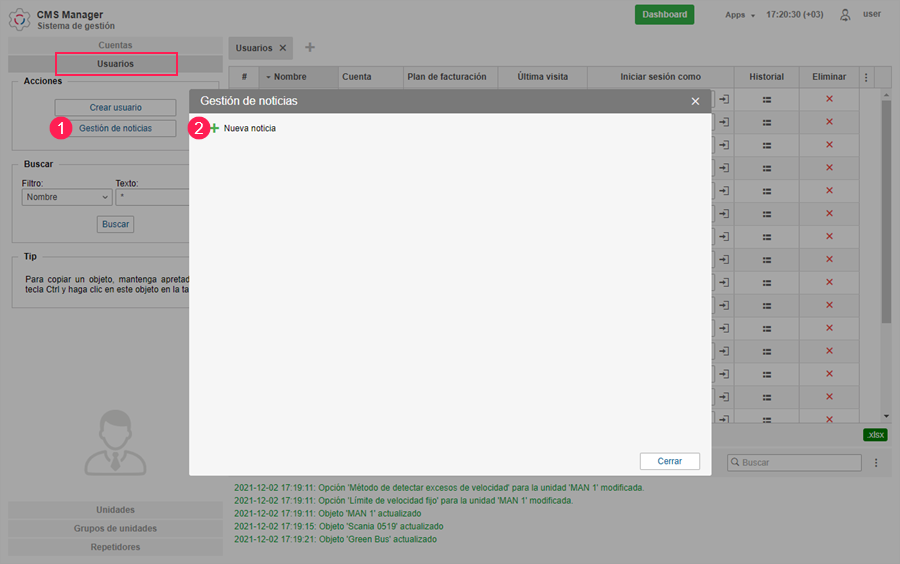
Task: Click the table scrollbar up arrow
Action: tap(886, 95)
